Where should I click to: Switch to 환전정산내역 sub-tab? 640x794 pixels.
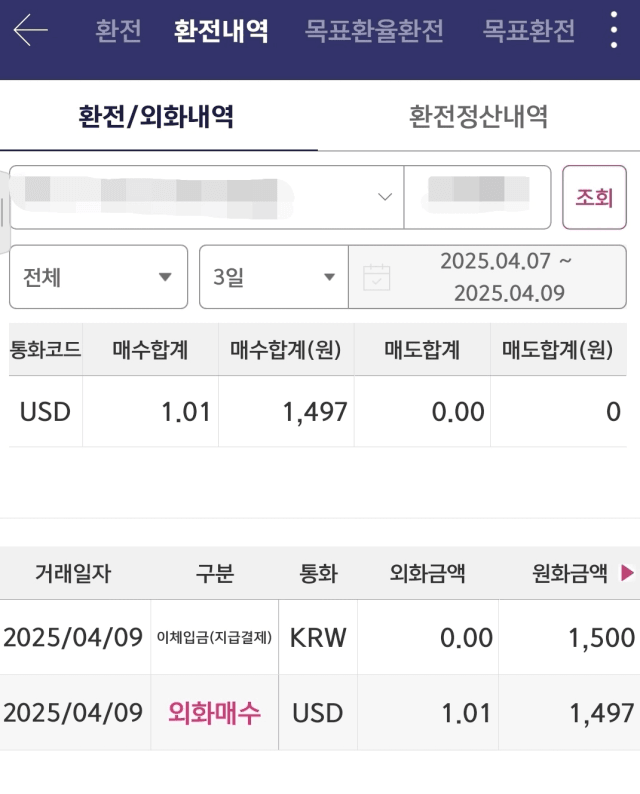click(x=478, y=116)
